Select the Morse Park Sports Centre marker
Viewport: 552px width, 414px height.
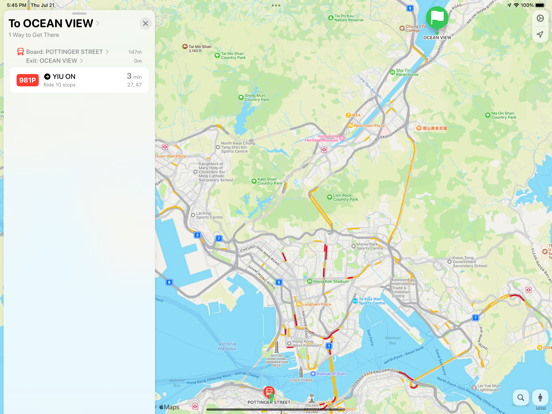(353, 246)
